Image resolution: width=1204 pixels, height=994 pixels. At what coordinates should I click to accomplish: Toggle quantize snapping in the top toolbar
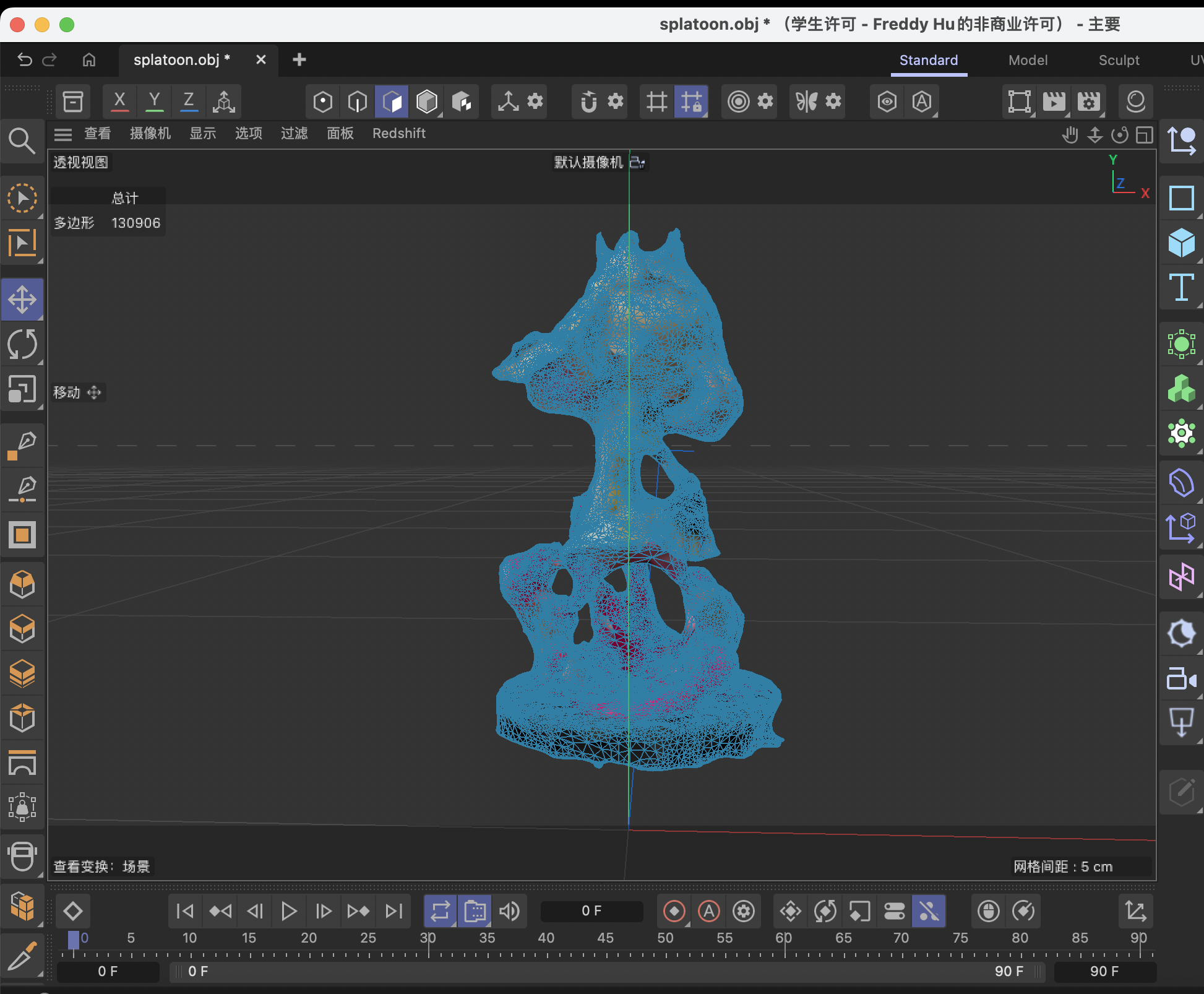pos(692,101)
